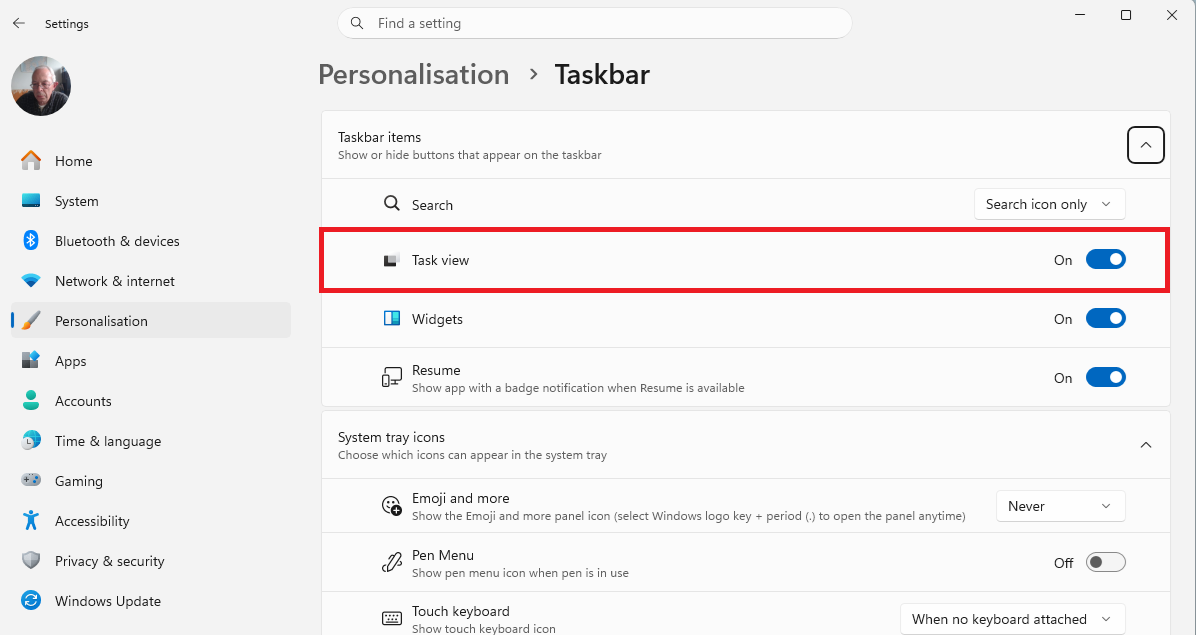Turn off the Task view toggle

tap(1105, 260)
